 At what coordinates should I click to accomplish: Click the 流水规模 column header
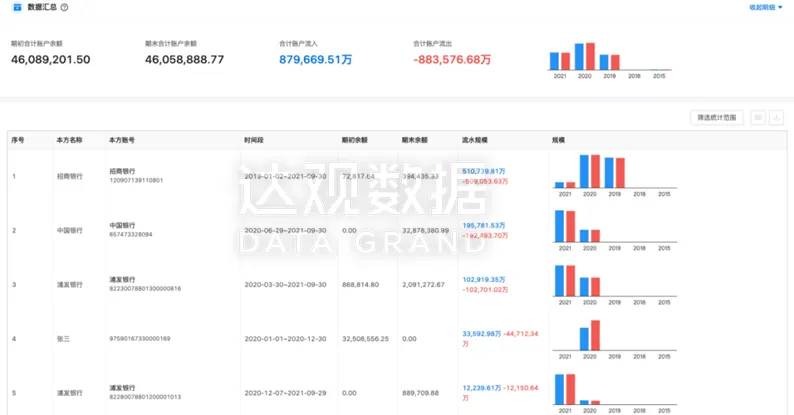[x=475, y=141]
